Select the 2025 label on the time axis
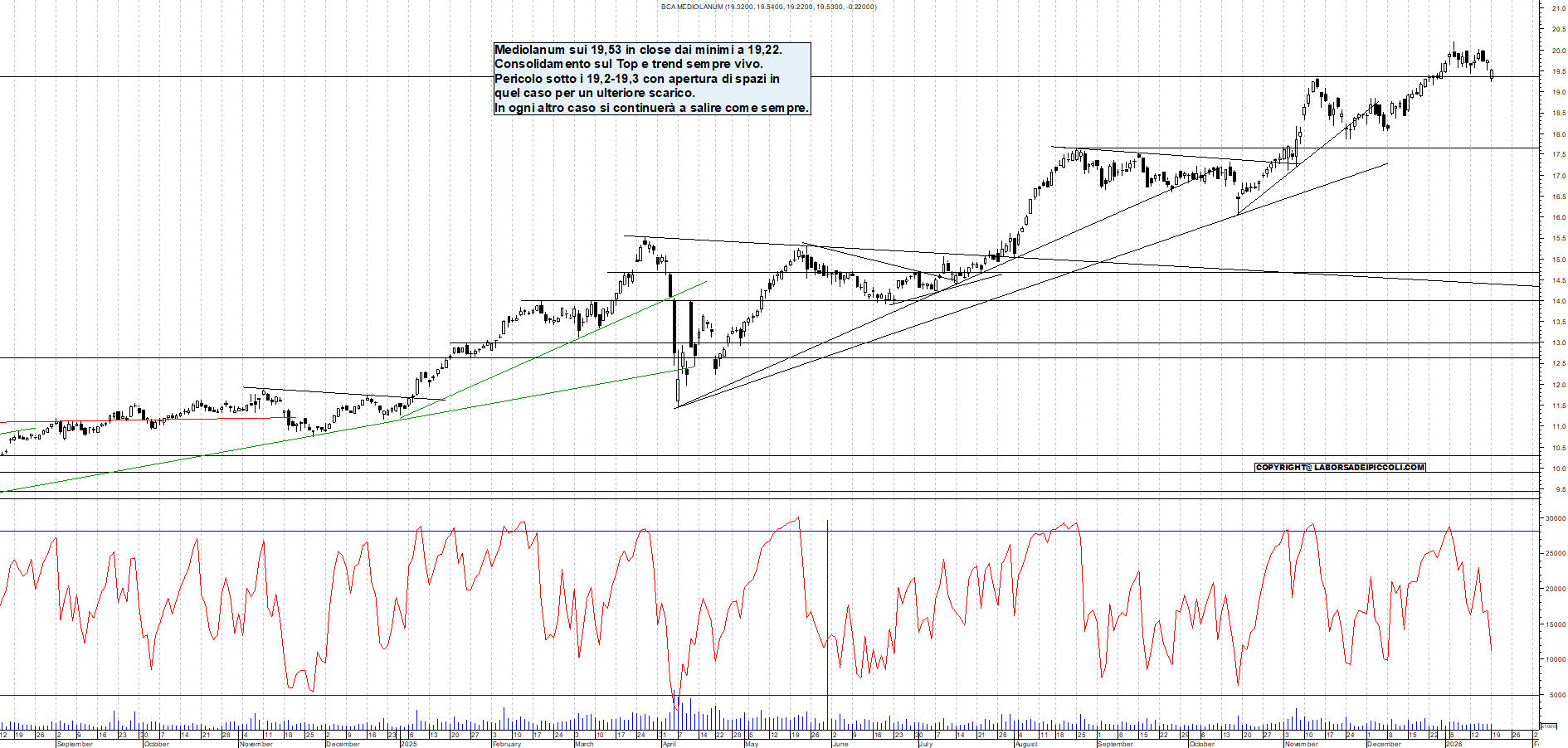 tap(408, 744)
